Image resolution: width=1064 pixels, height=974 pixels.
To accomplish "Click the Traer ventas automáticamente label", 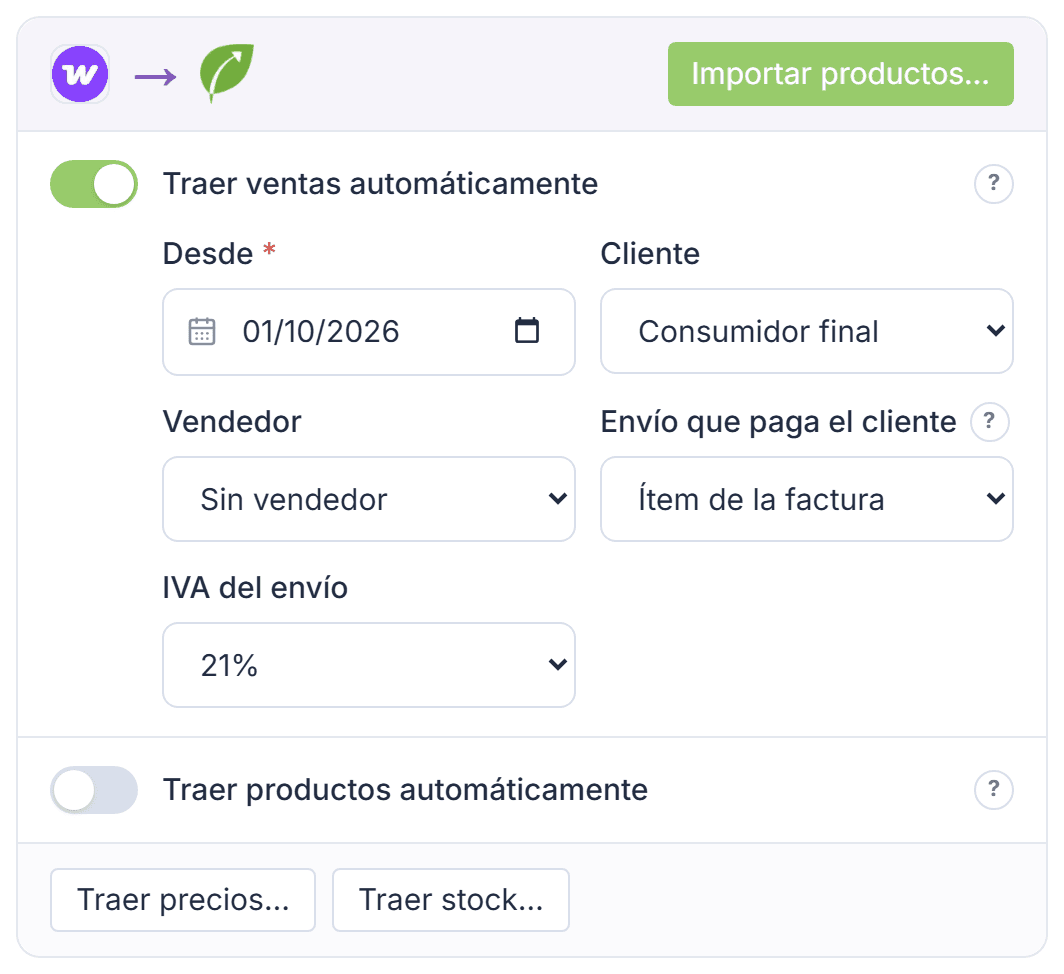I will pos(380,184).
